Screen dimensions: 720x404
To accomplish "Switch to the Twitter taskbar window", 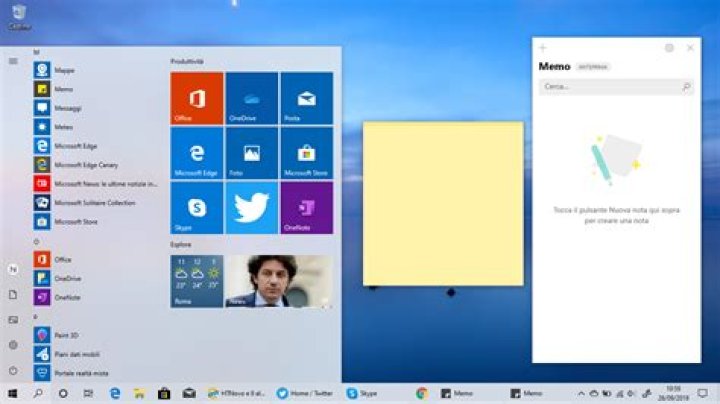I will tap(305, 393).
